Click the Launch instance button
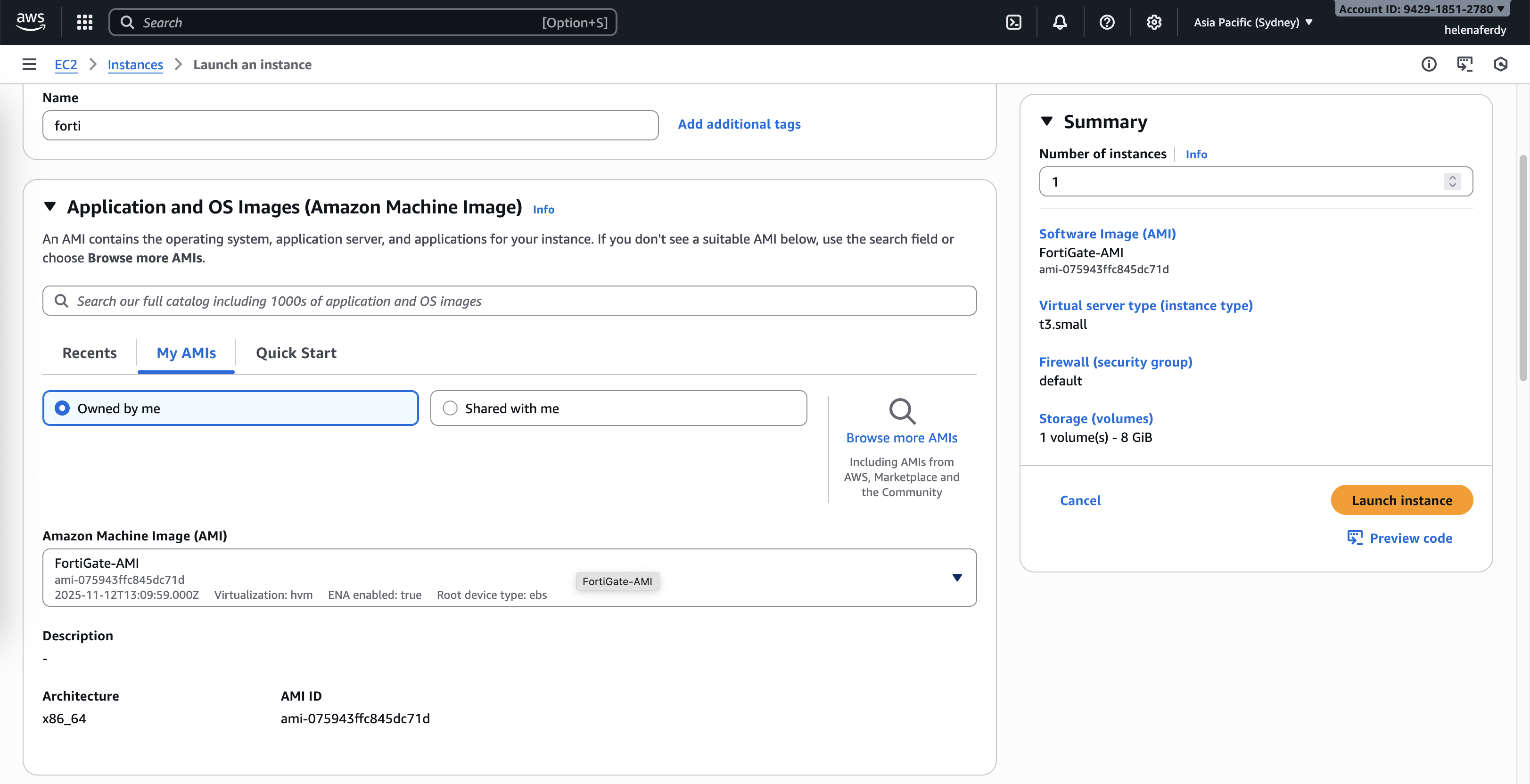This screenshot has height=784, width=1530. tap(1401, 500)
